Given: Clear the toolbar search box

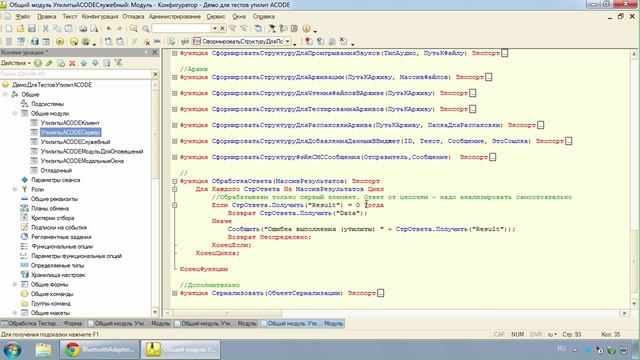Looking at the screenshot, I should [222, 29].
